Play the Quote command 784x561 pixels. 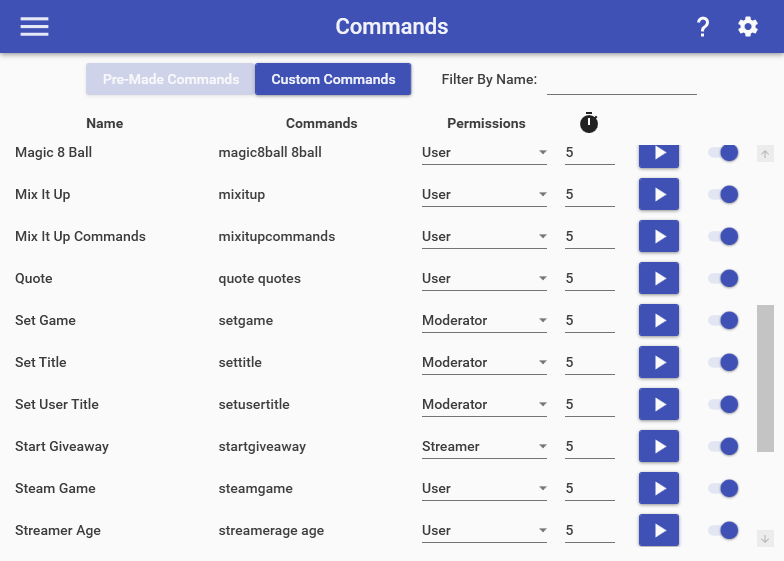[658, 278]
